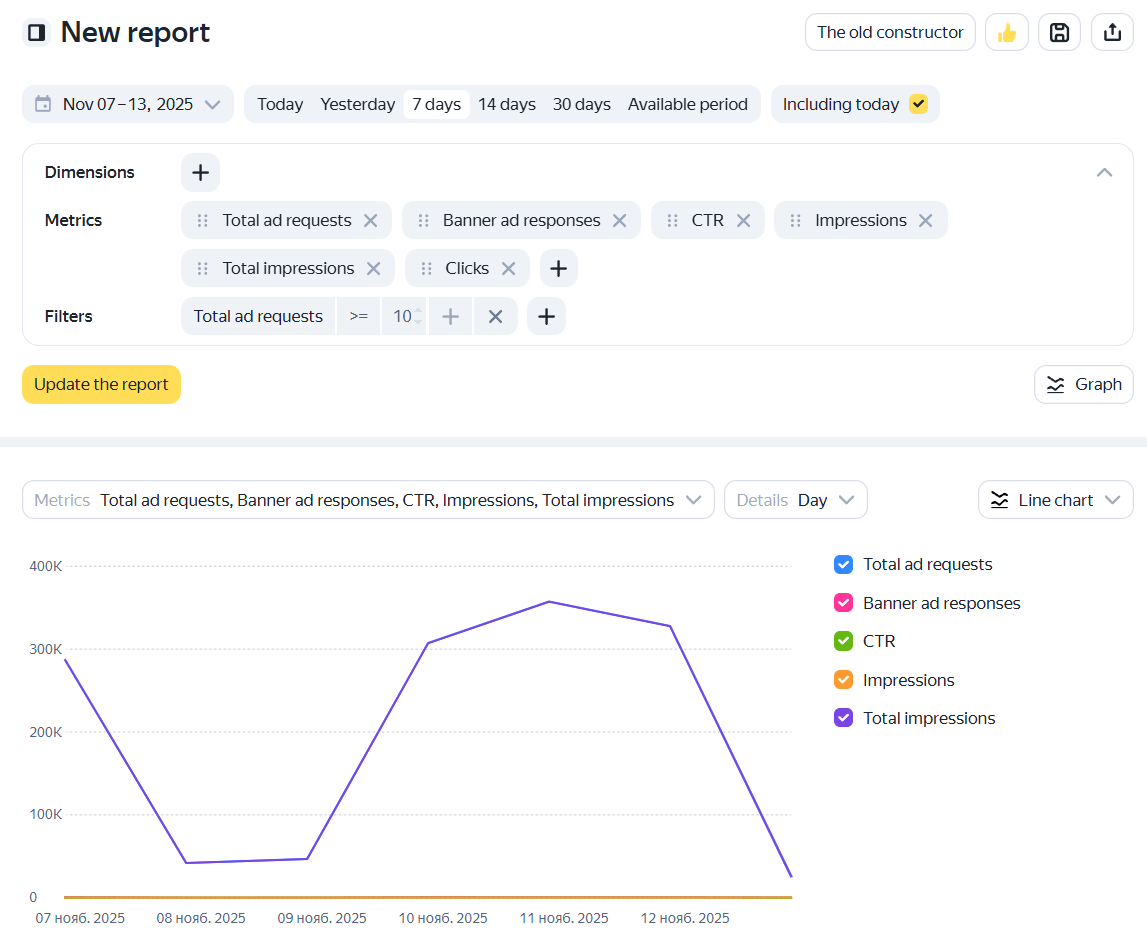Viewport: 1147px width, 948px height.
Task: Select the Yesterday period tab
Action: pyautogui.click(x=357, y=104)
